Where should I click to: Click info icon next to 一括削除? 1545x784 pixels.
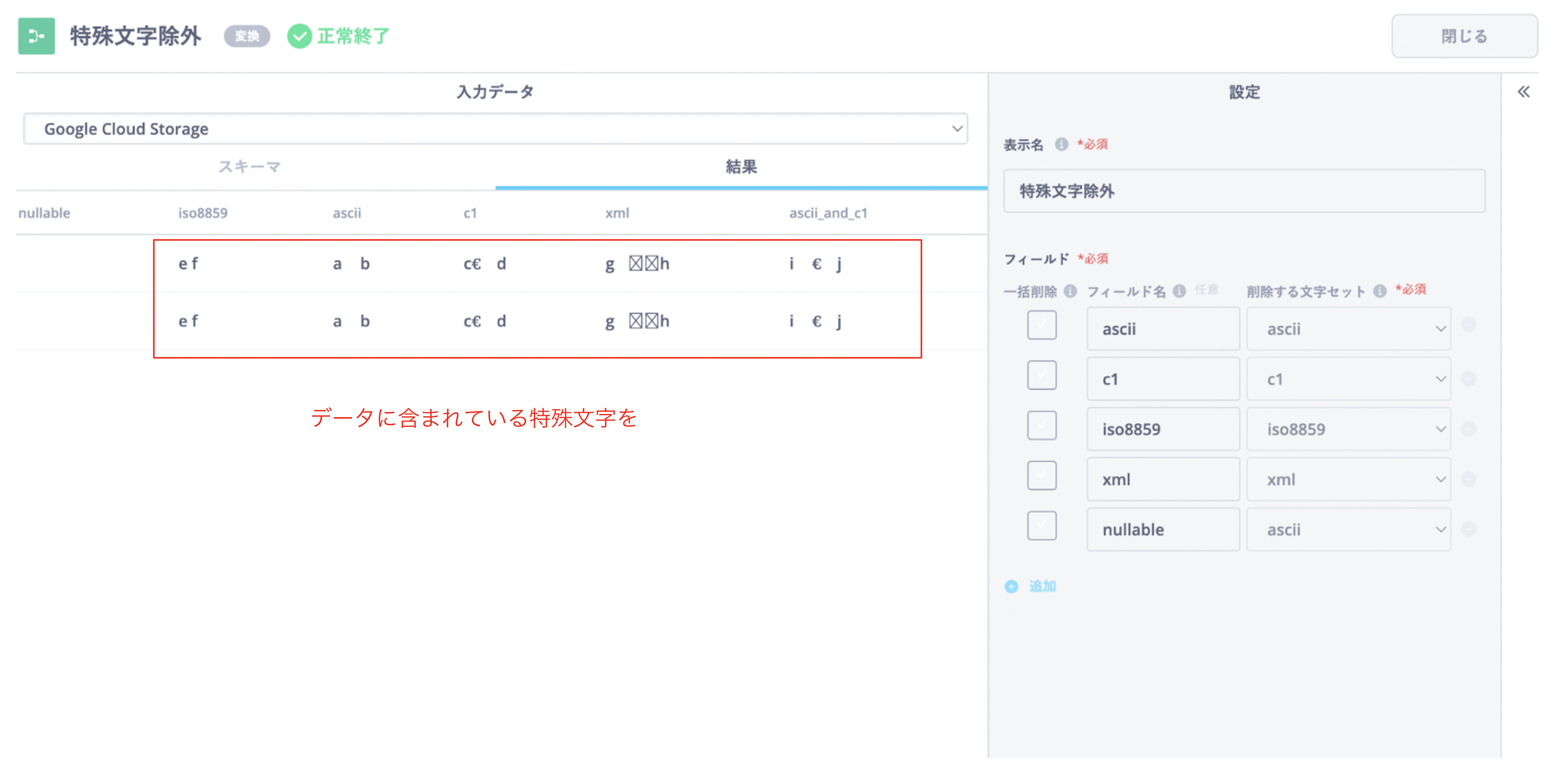(x=1070, y=292)
